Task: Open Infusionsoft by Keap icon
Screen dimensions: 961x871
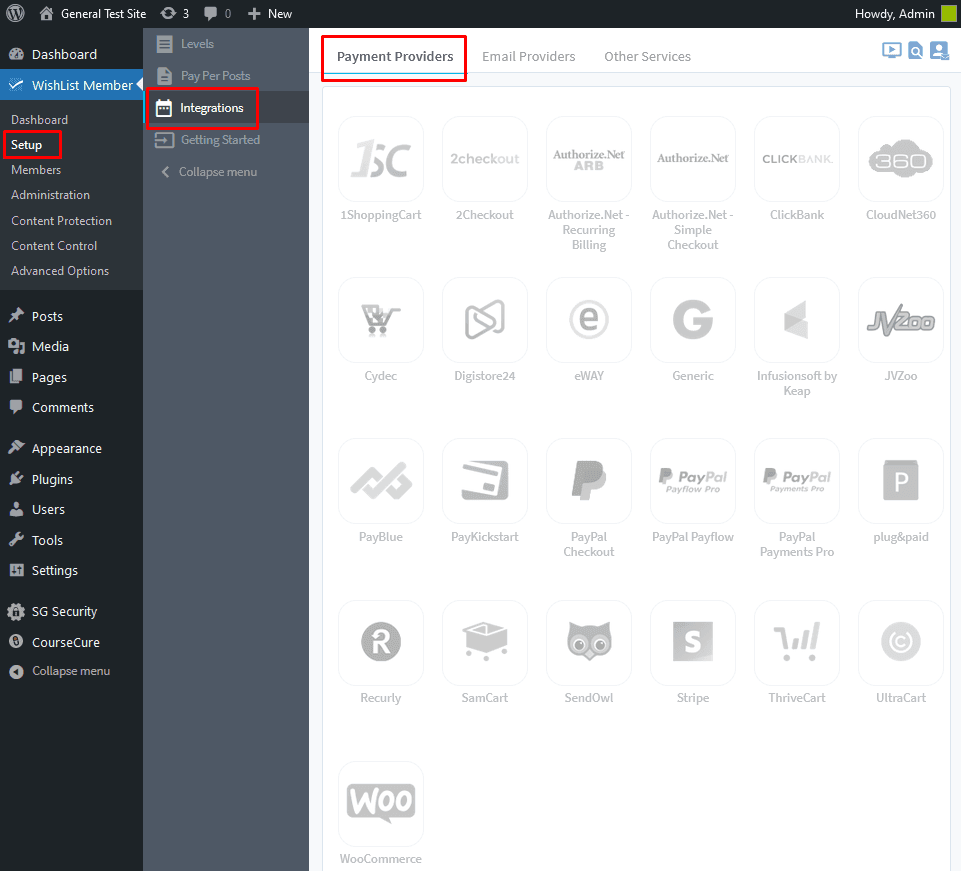Action: (797, 320)
